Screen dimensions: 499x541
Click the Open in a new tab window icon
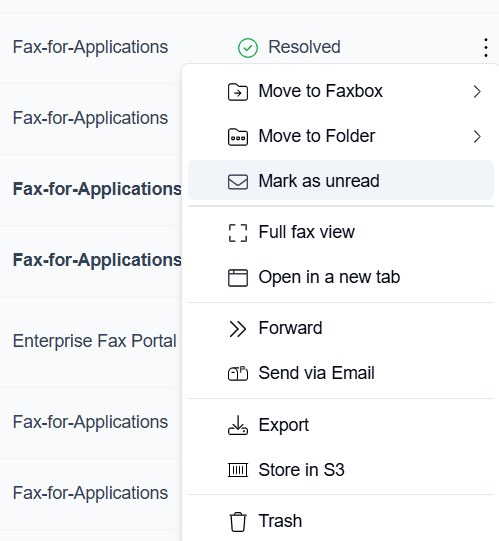(238, 278)
